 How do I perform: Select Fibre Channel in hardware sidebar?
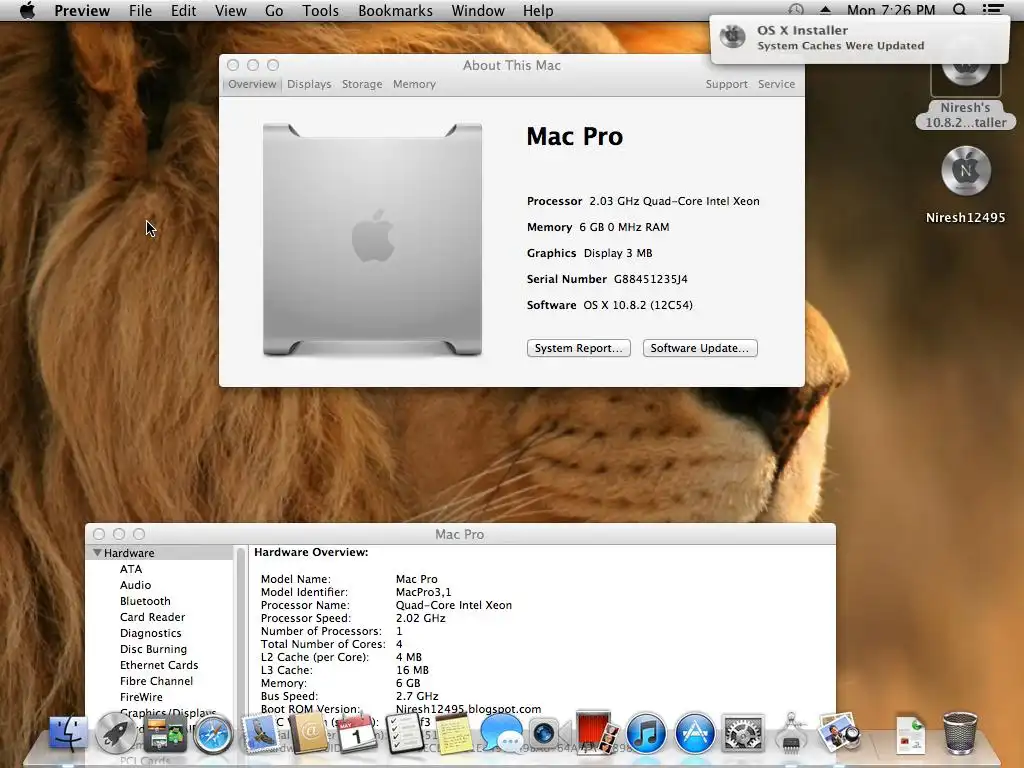(156, 681)
